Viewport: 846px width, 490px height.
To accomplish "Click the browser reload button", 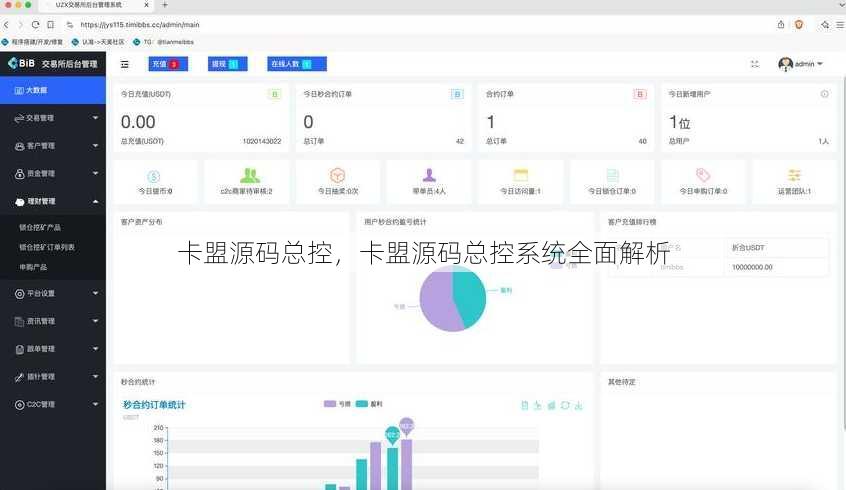I will (35, 25).
